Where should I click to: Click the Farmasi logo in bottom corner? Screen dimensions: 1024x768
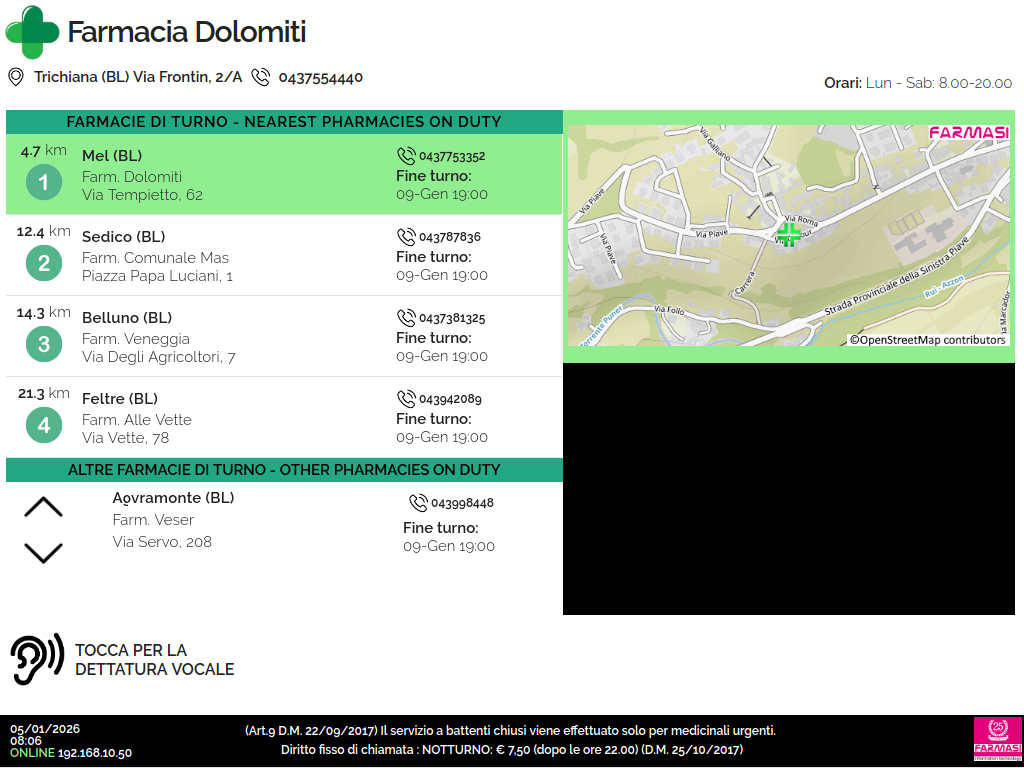coord(997,740)
